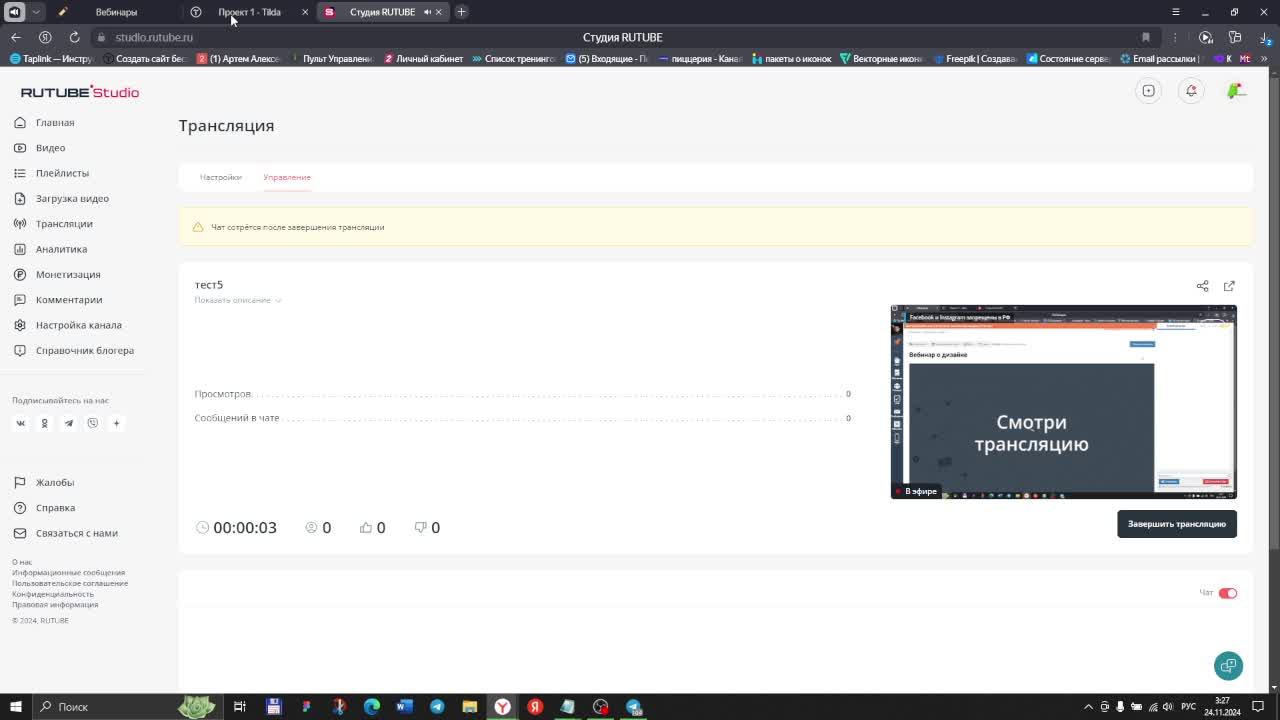The image size is (1280, 720).
Task: Open Пользовательское соглашение link
Action: 70,583
